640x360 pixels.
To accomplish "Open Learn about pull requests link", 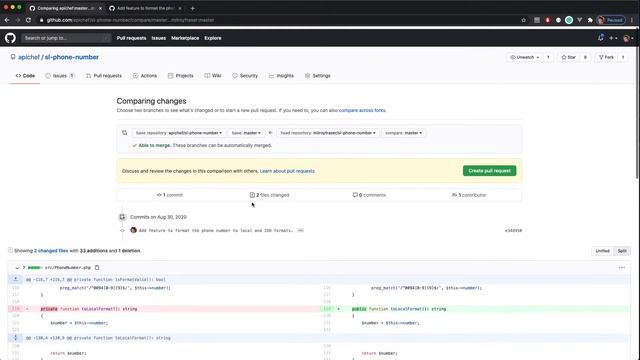I will pos(287,171).
